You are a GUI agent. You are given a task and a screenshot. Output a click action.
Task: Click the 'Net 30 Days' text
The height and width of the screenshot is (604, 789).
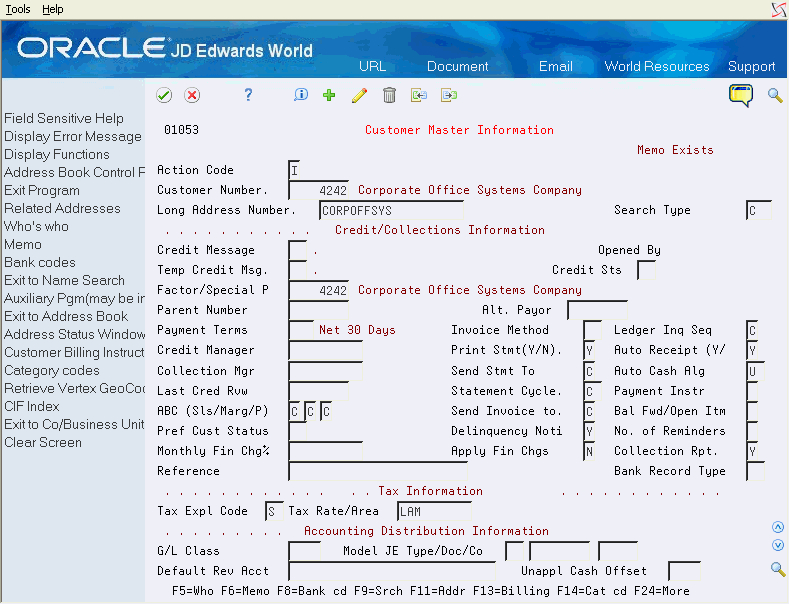click(357, 330)
